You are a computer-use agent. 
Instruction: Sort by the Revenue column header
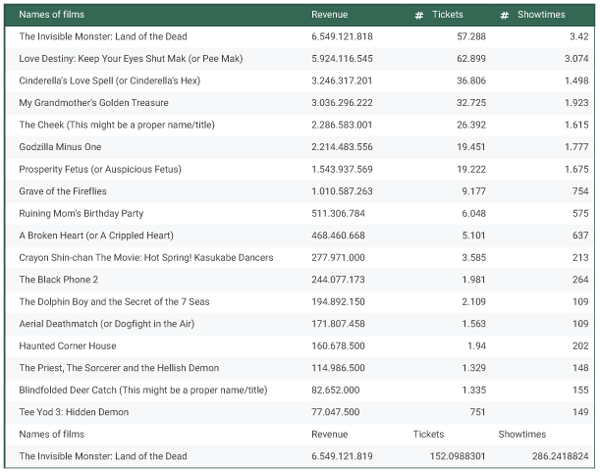[x=330, y=15]
